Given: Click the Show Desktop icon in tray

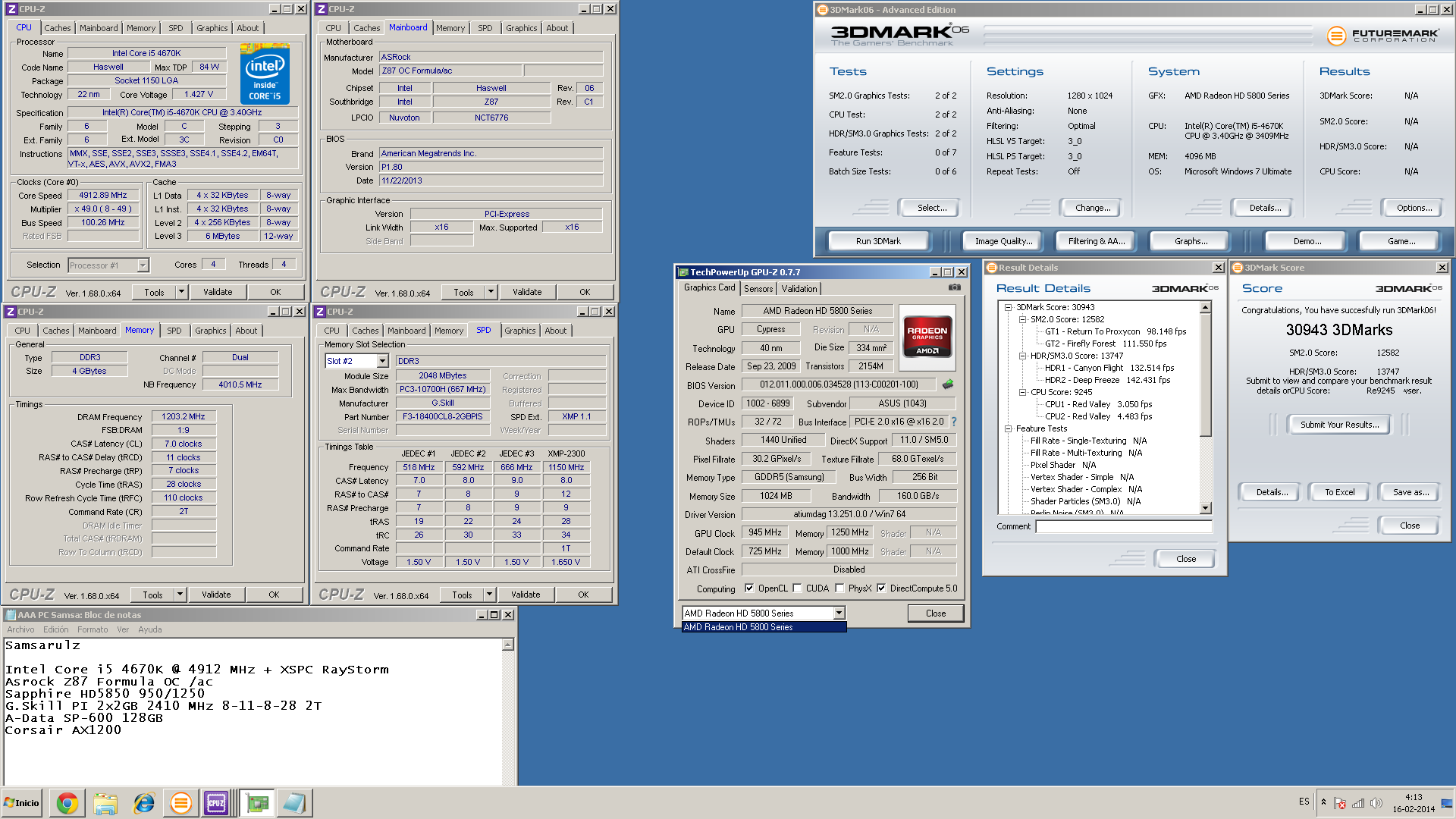Looking at the screenshot, I should pos(1447,803).
